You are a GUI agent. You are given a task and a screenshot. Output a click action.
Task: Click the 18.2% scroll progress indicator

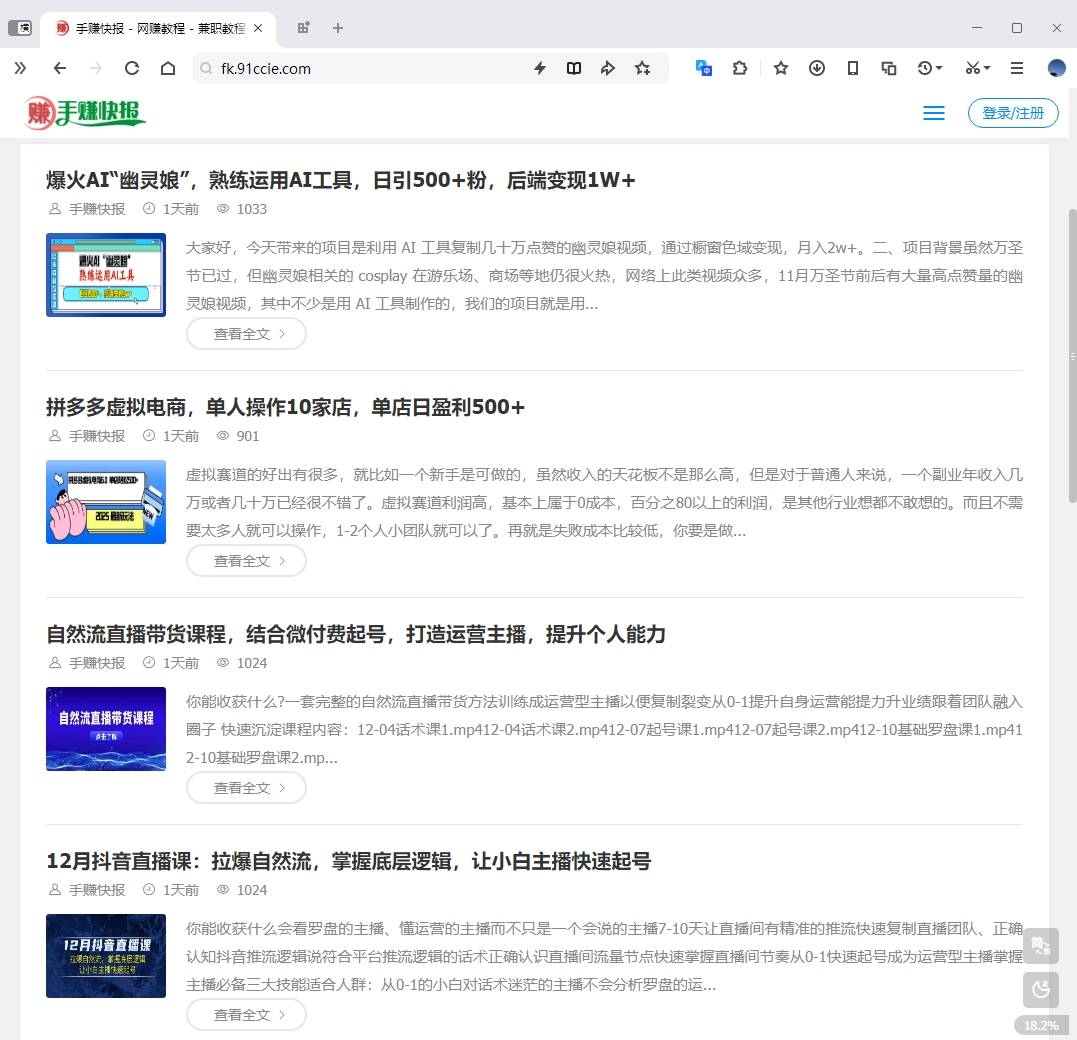coord(1040,1025)
